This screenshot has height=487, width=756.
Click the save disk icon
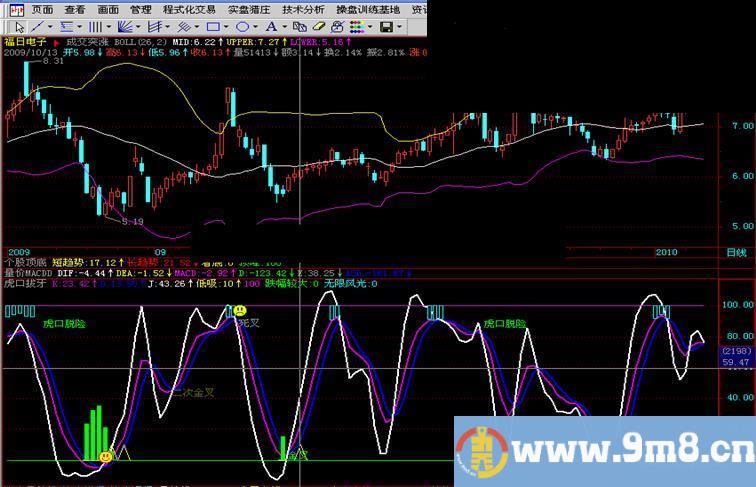[x=385, y=27]
